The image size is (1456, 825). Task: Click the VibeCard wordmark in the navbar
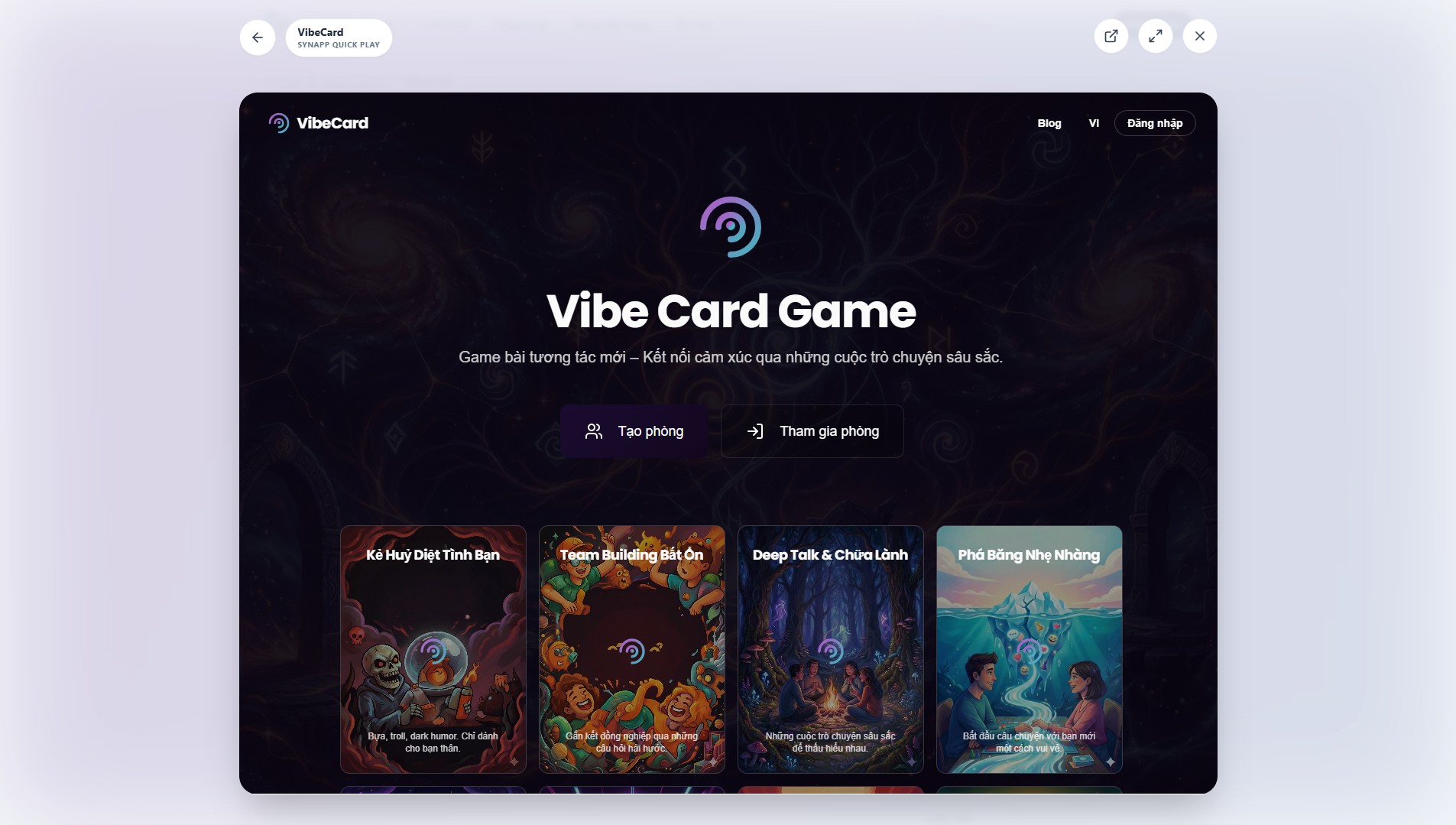[332, 123]
